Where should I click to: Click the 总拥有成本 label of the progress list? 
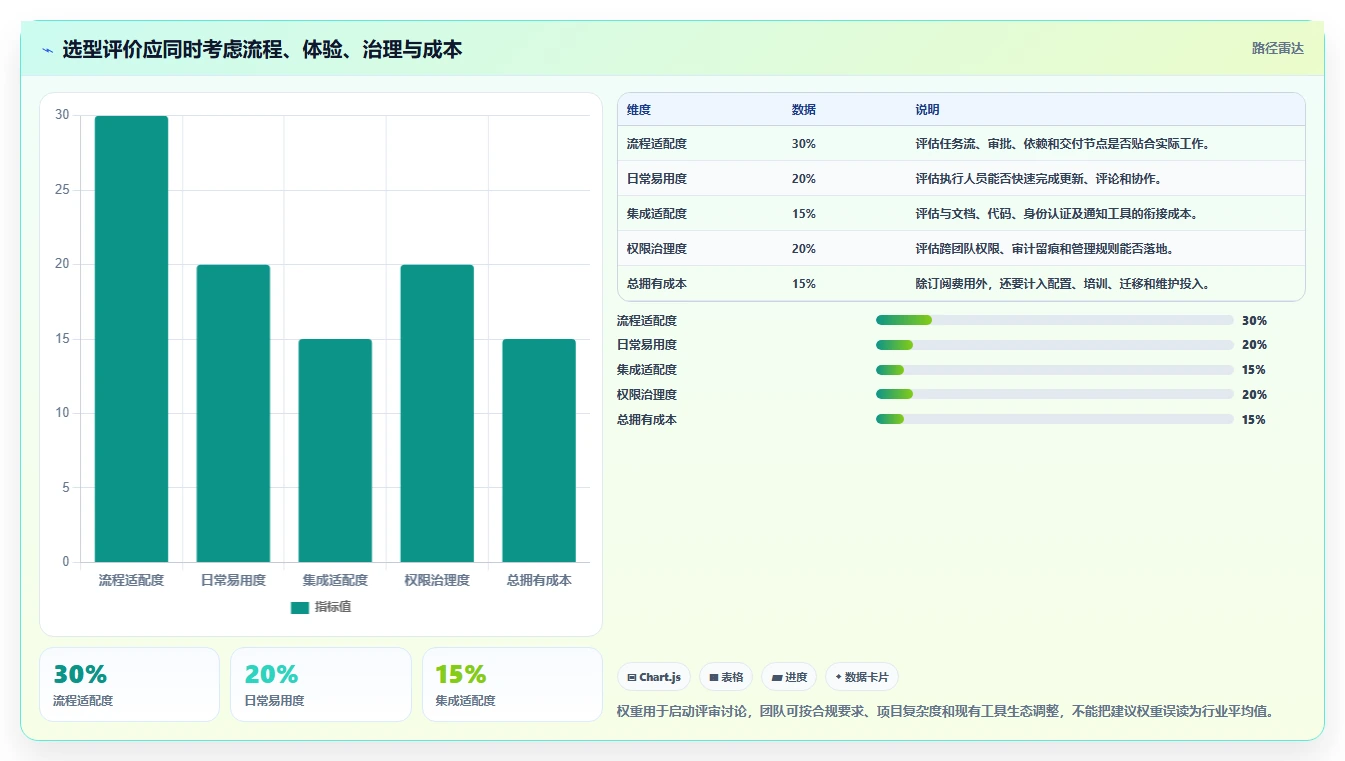pyautogui.click(x=647, y=420)
